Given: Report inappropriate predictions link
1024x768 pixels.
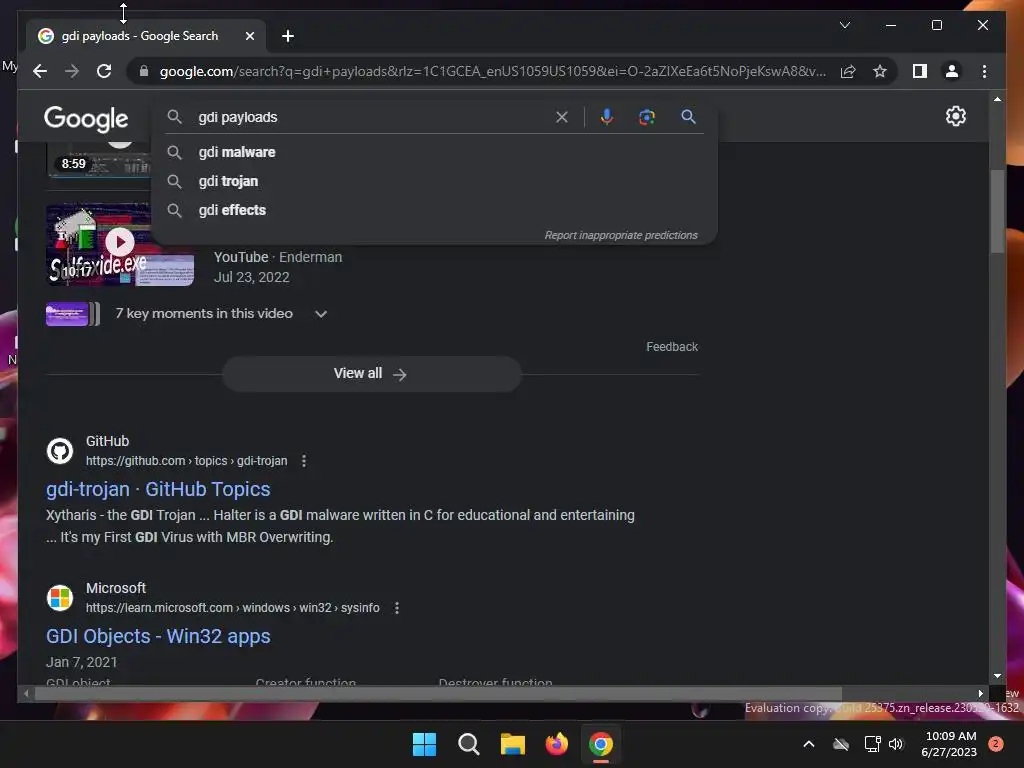Looking at the screenshot, I should click(621, 235).
